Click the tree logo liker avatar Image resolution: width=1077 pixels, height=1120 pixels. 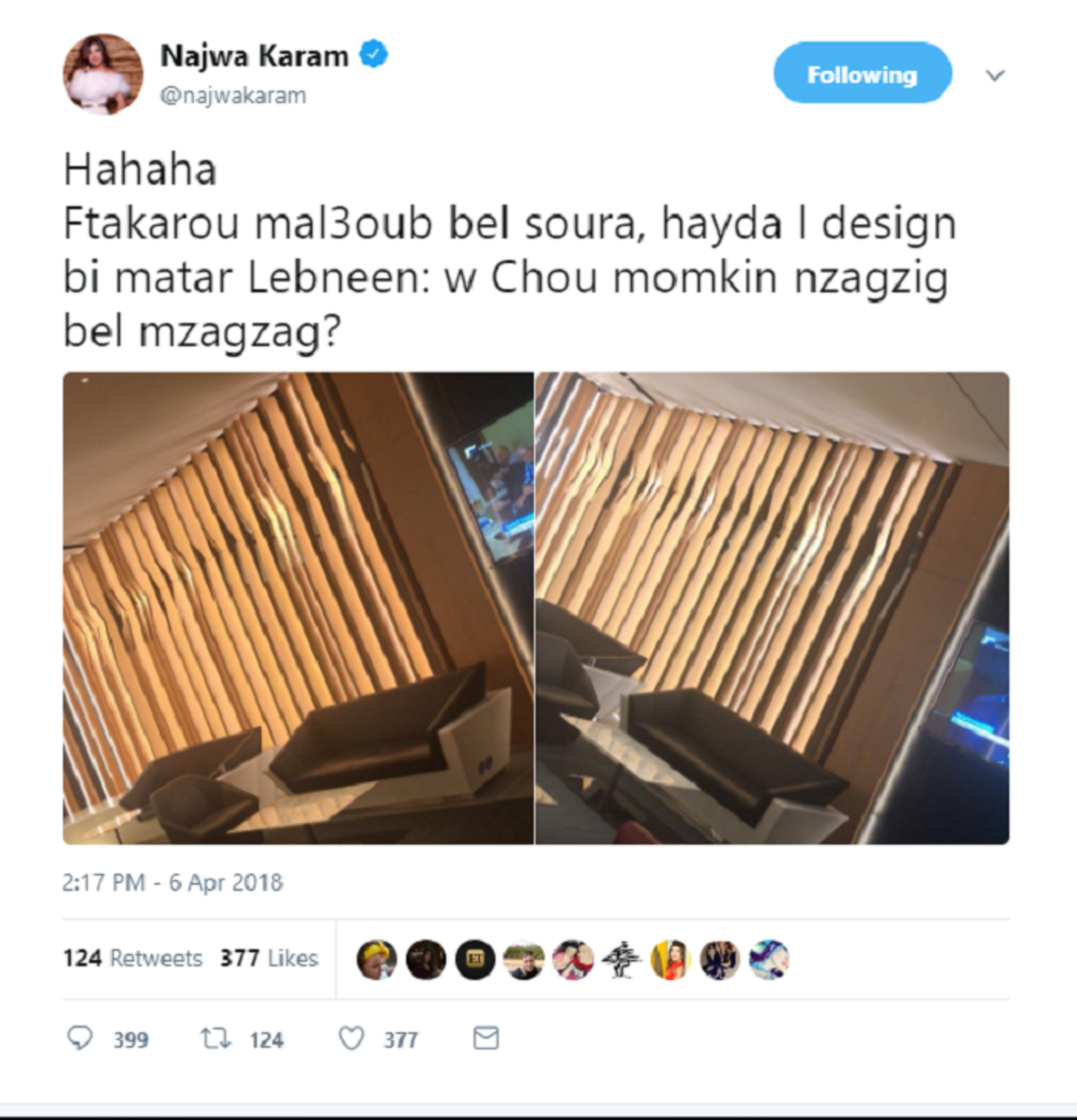[621, 959]
